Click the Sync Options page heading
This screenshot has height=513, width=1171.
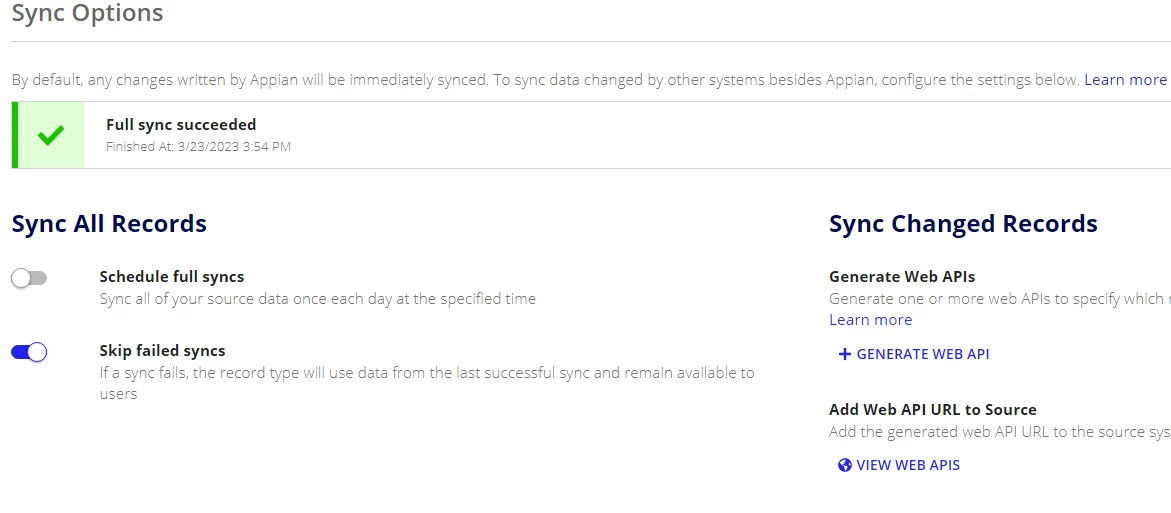(x=87, y=13)
